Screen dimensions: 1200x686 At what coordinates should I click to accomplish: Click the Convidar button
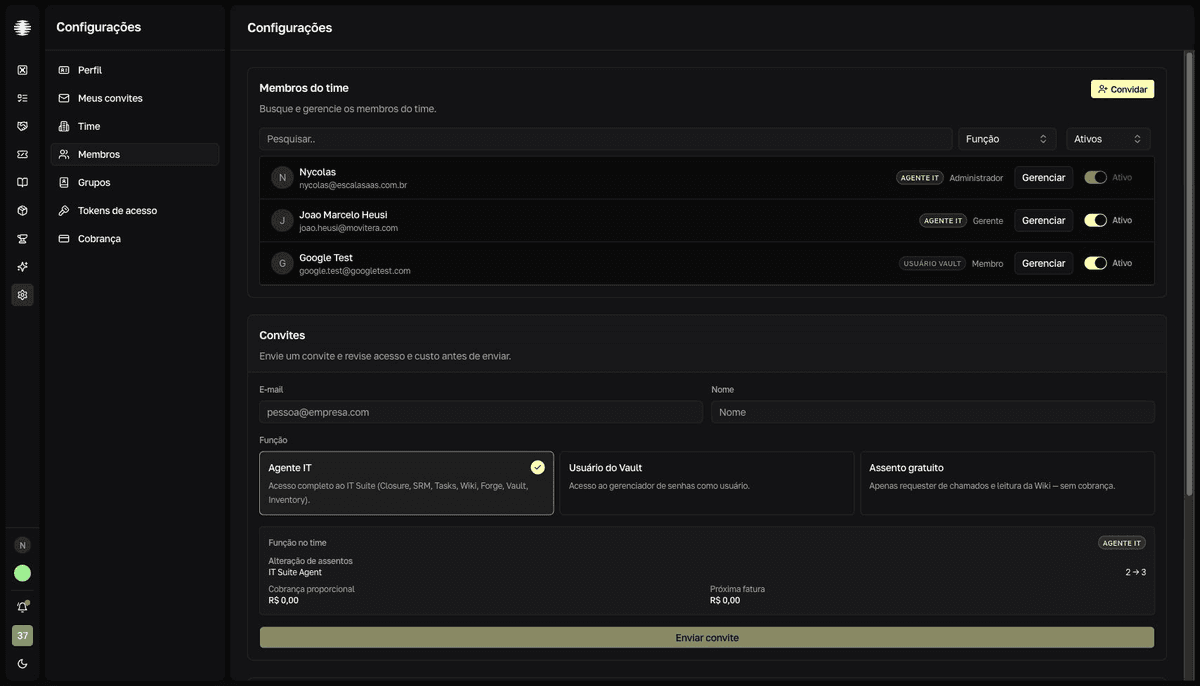1122,89
